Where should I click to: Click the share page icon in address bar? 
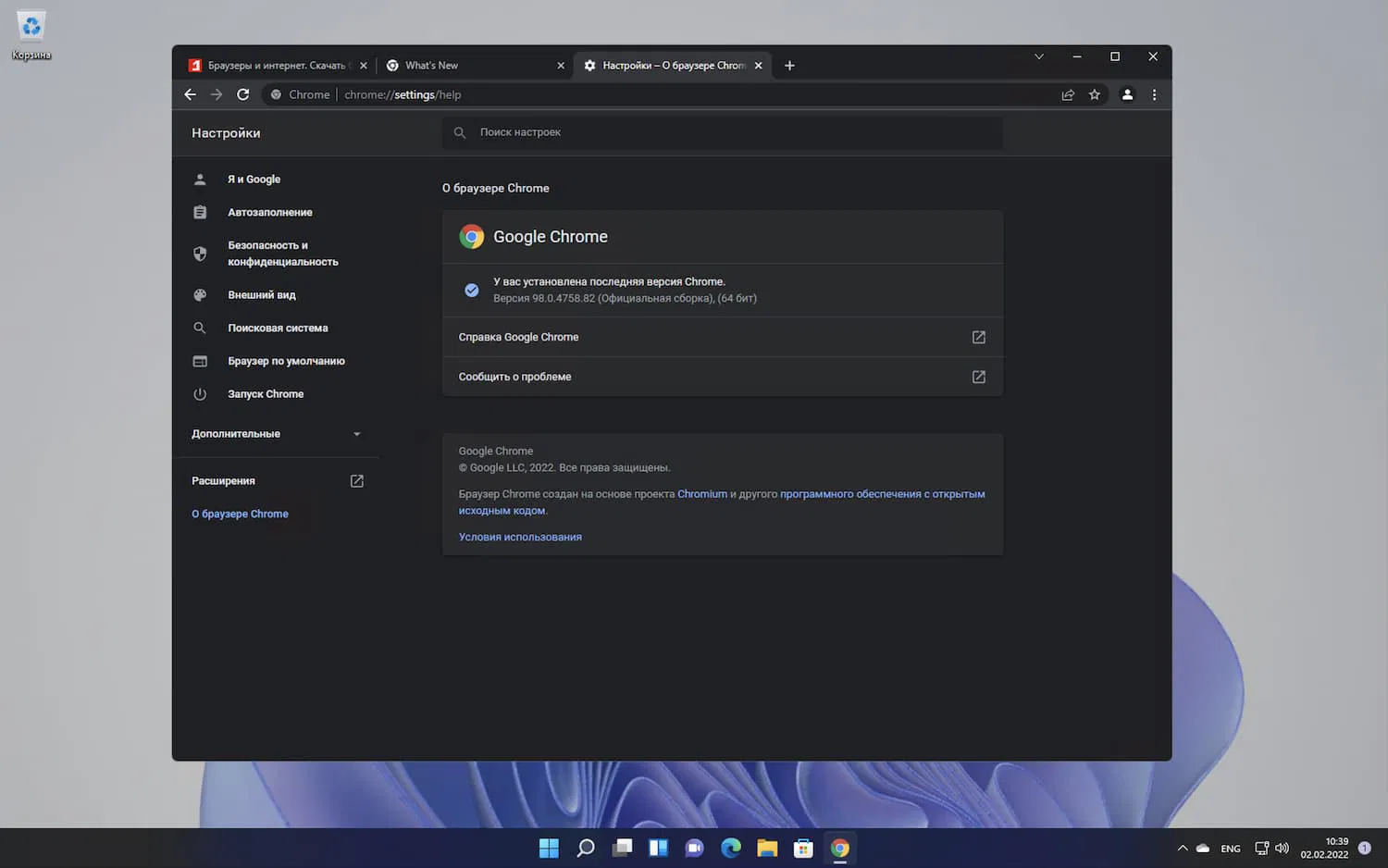tap(1068, 94)
